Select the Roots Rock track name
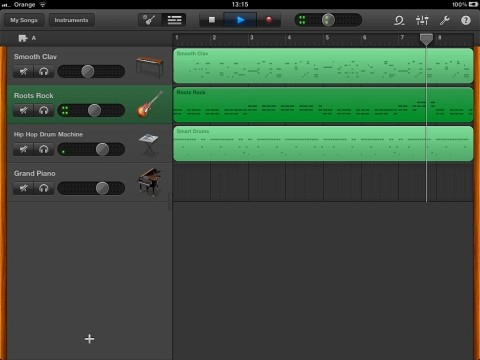480x360 pixels. click(34, 96)
